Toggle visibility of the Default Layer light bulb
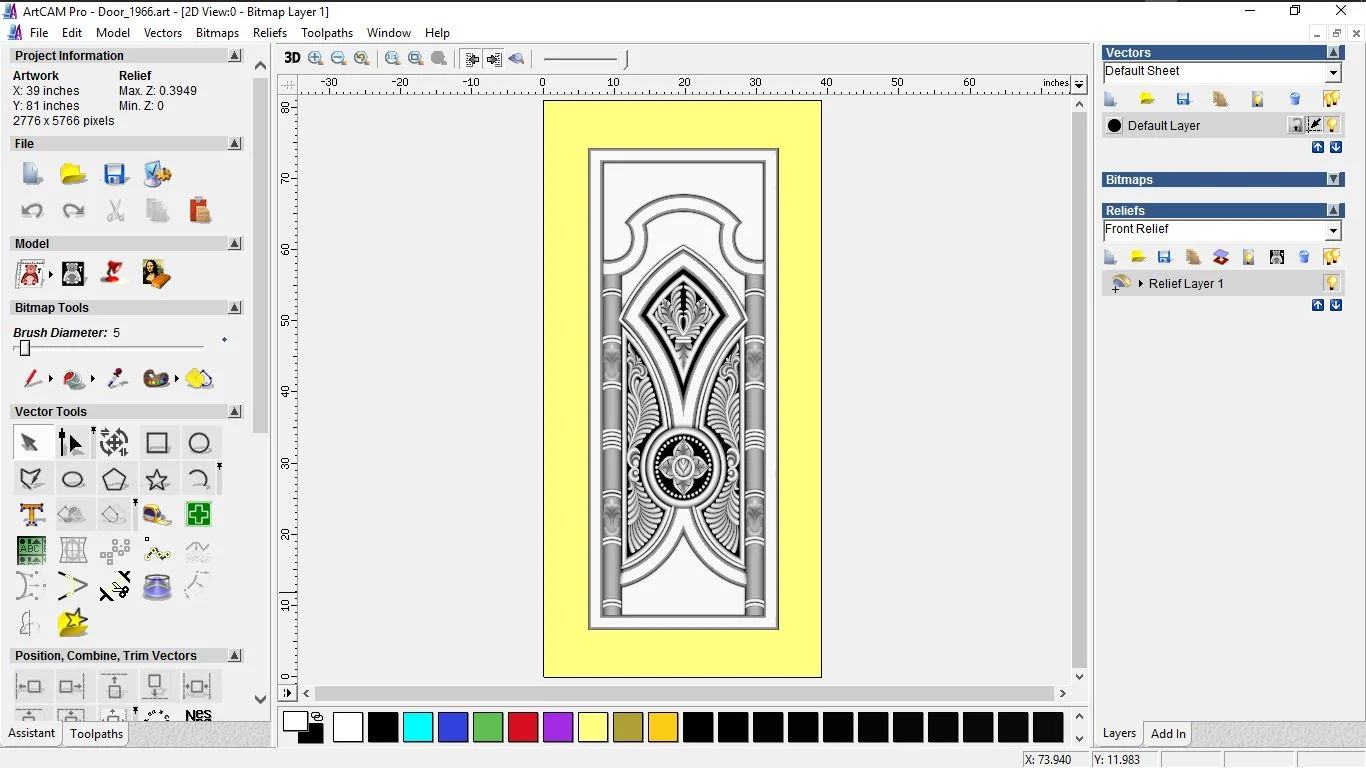 tap(1332, 124)
